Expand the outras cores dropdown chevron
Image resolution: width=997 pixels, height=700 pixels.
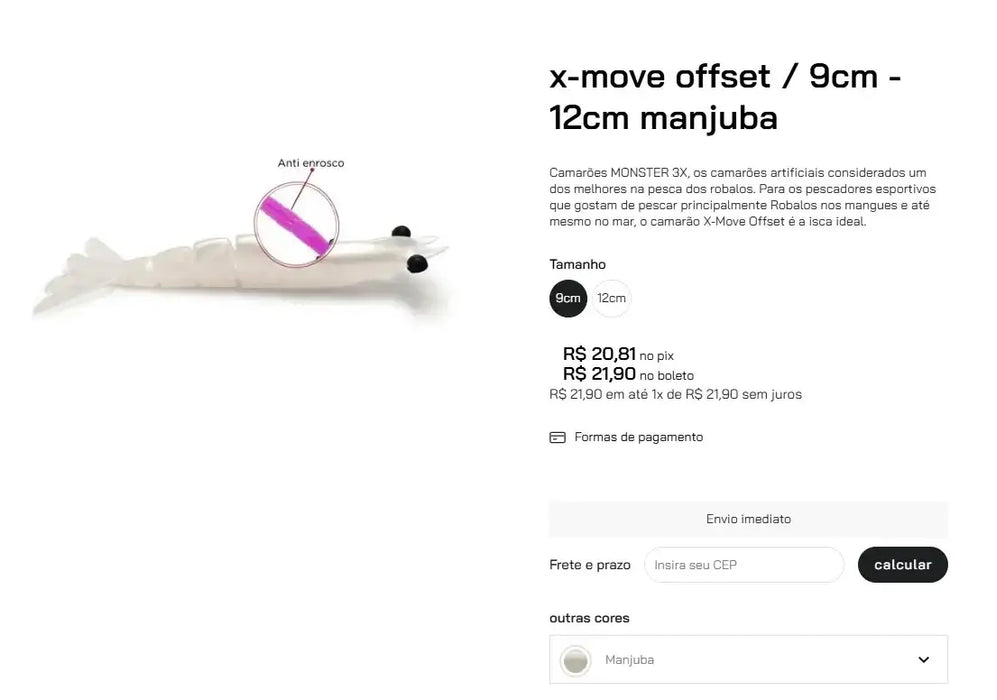pyautogui.click(x=923, y=659)
